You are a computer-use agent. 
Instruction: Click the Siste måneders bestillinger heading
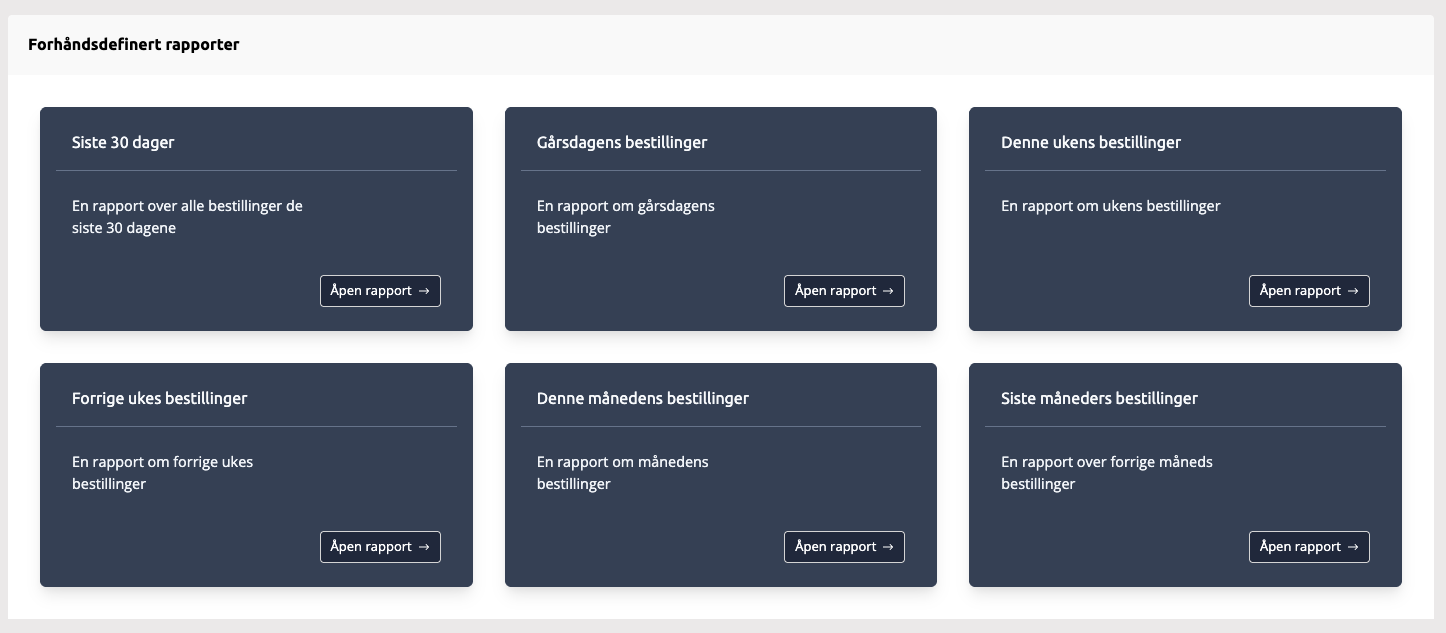pyautogui.click(x=1099, y=398)
